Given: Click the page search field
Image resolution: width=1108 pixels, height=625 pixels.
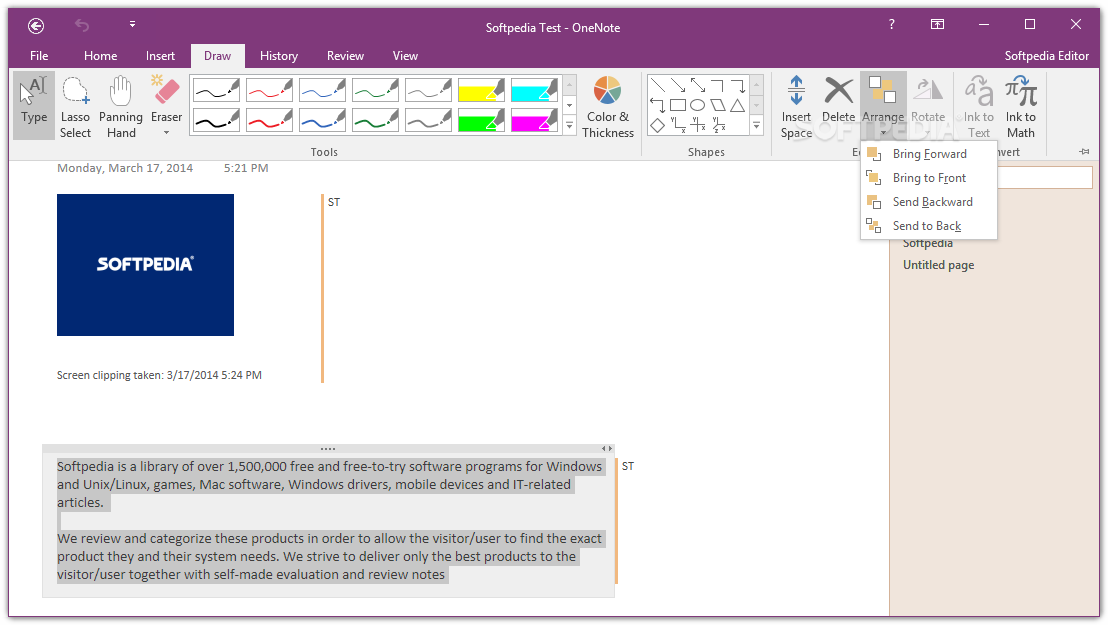Looking at the screenshot, I should tap(1044, 177).
